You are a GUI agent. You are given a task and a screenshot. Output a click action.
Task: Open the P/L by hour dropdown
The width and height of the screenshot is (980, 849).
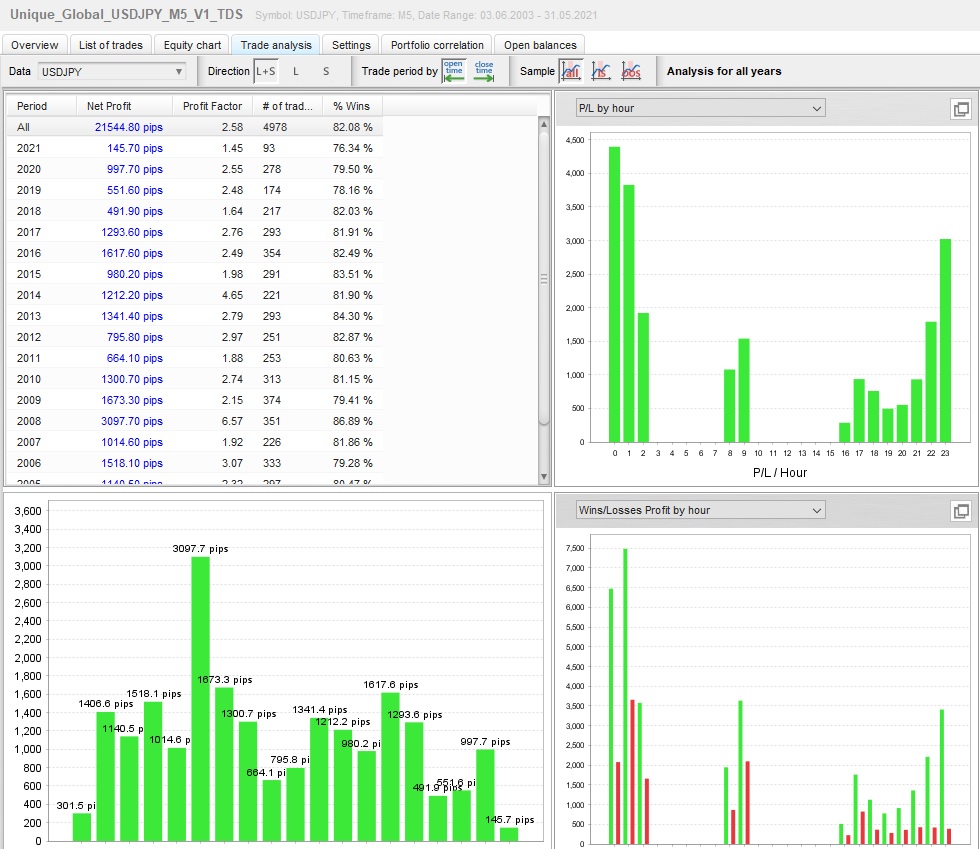(x=700, y=108)
